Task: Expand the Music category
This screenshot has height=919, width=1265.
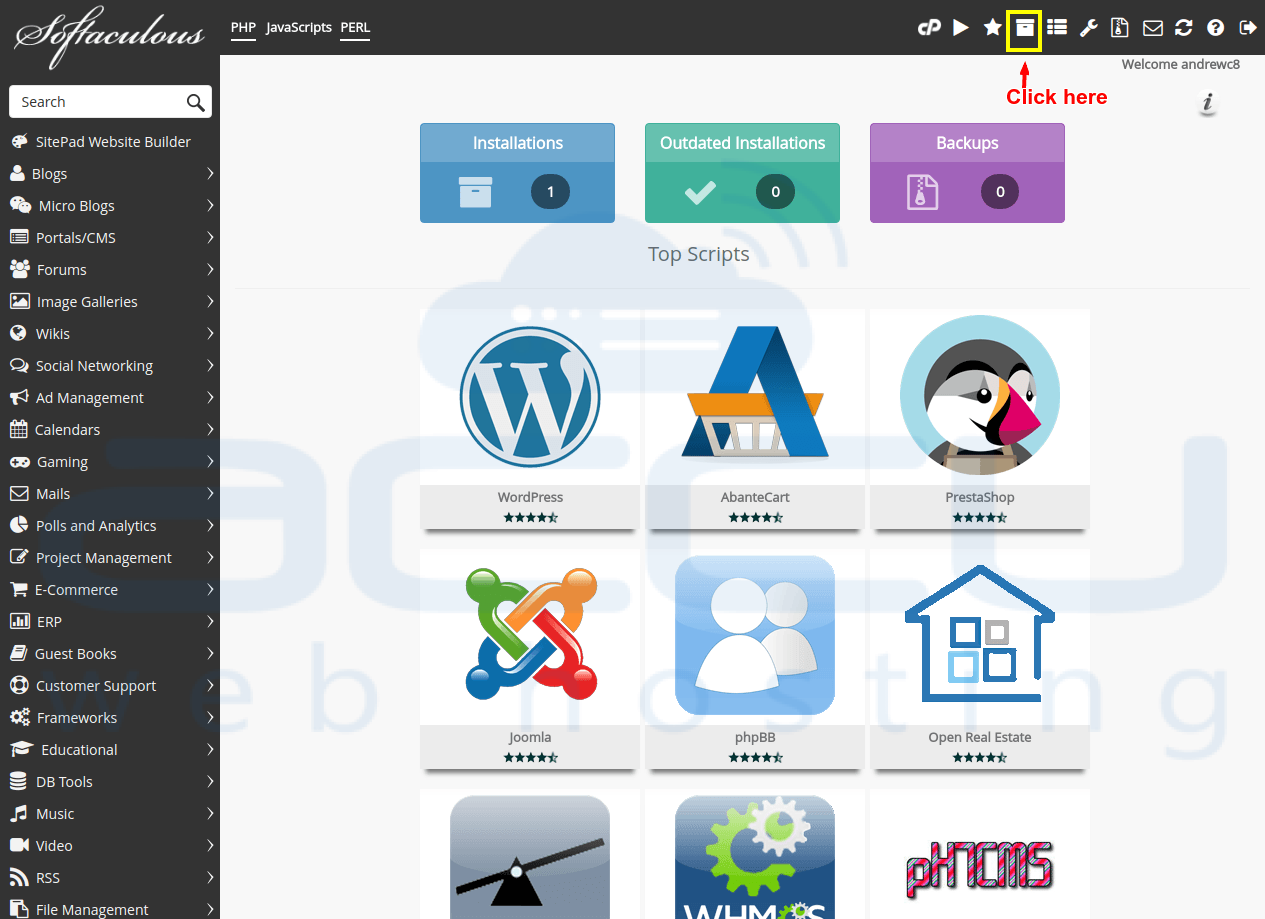Action: pos(110,814)
